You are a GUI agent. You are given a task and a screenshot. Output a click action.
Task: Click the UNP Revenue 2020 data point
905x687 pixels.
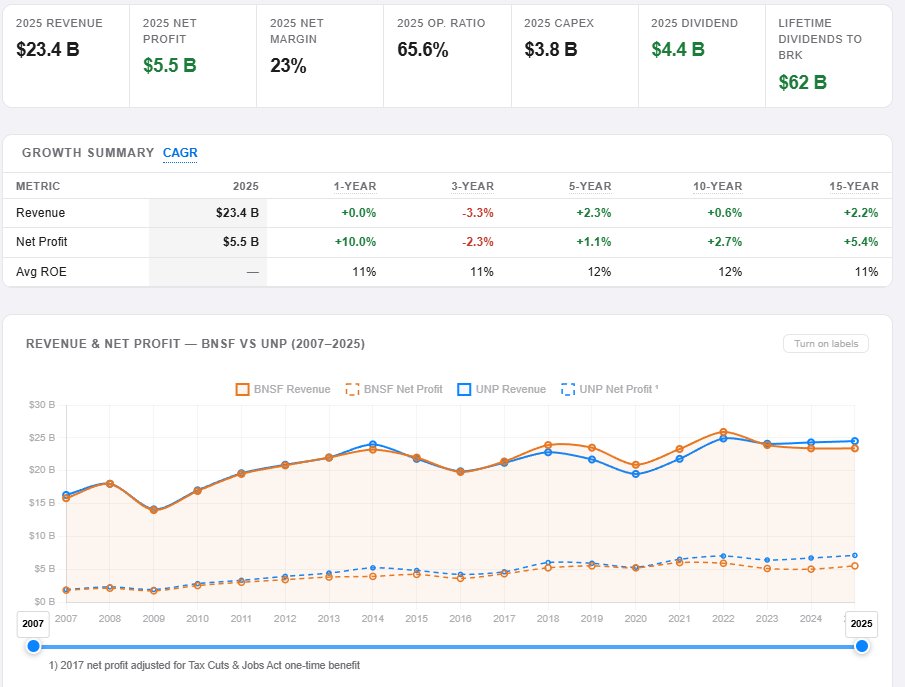[635, 474]
